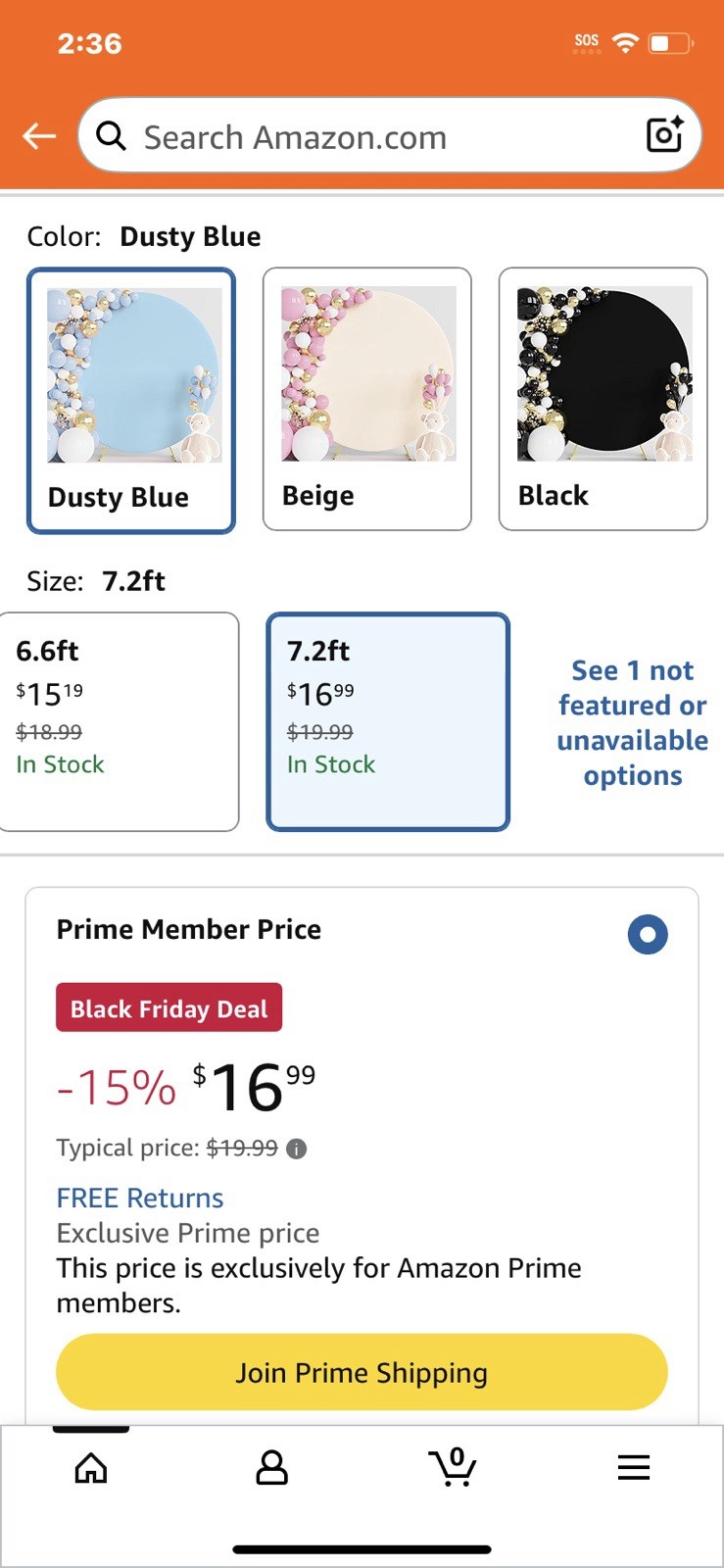Tap info icon next to typical price
Screen dimensions: 724x1568
tap(296, 1149)
